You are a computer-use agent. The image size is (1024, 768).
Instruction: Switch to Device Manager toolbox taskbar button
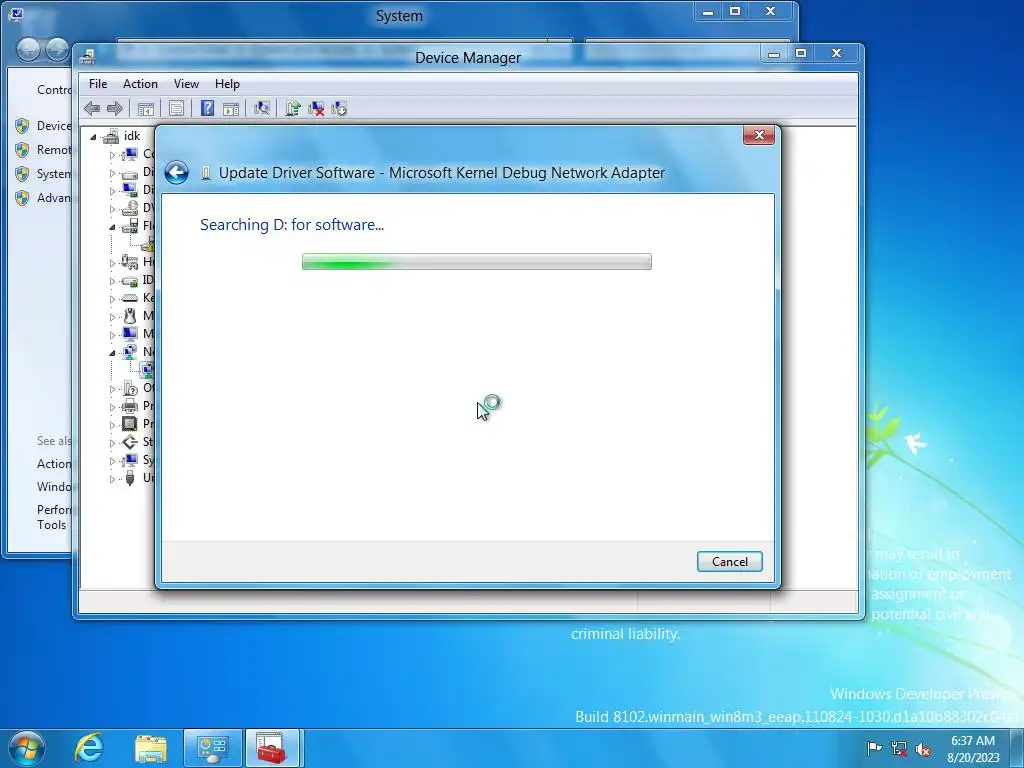click(x=272, y=748)
